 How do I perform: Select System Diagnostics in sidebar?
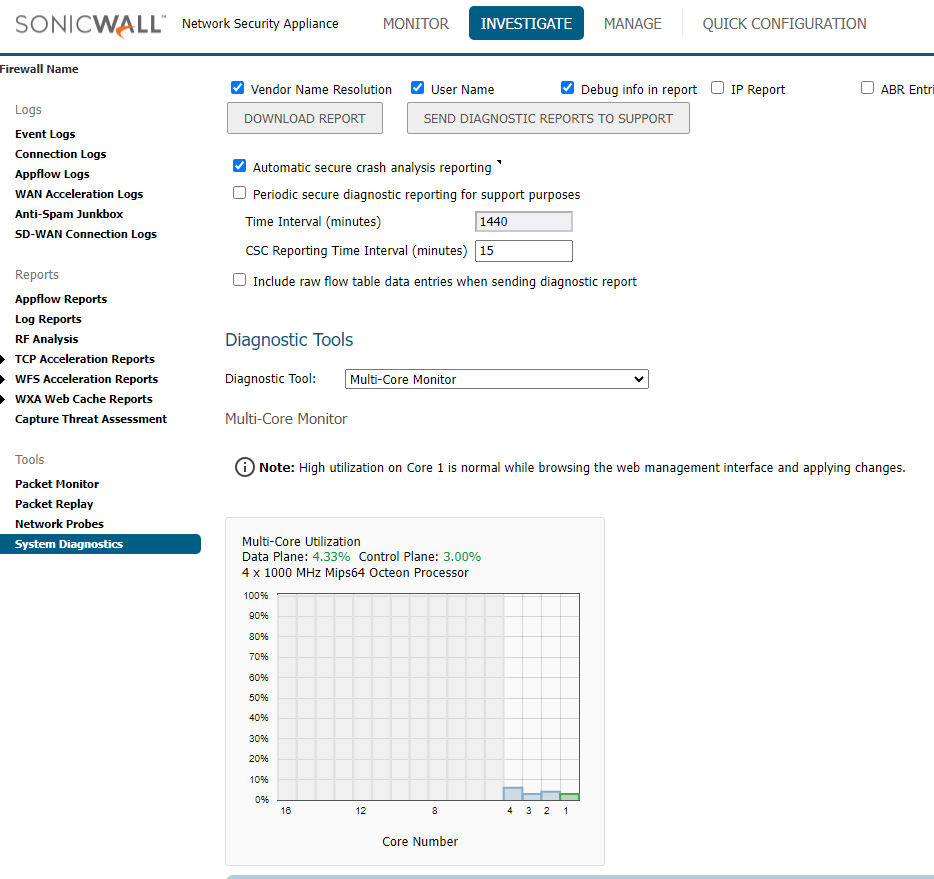[x=100, y=544]
